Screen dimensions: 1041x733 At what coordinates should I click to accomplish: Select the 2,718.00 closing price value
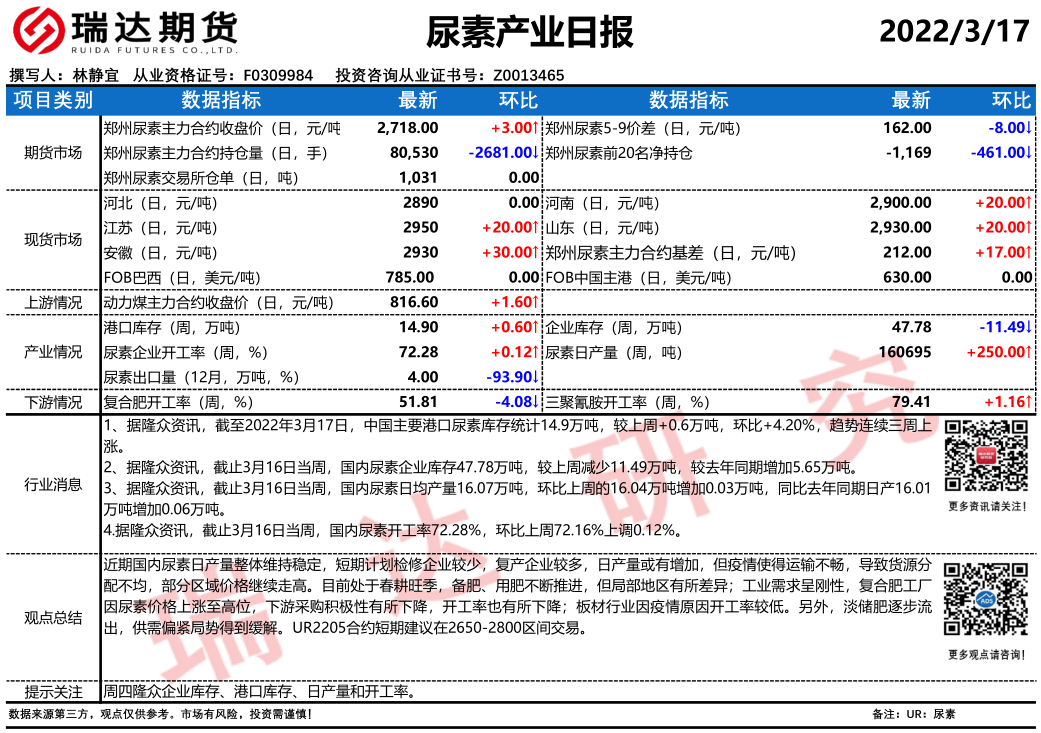[408, 128]
